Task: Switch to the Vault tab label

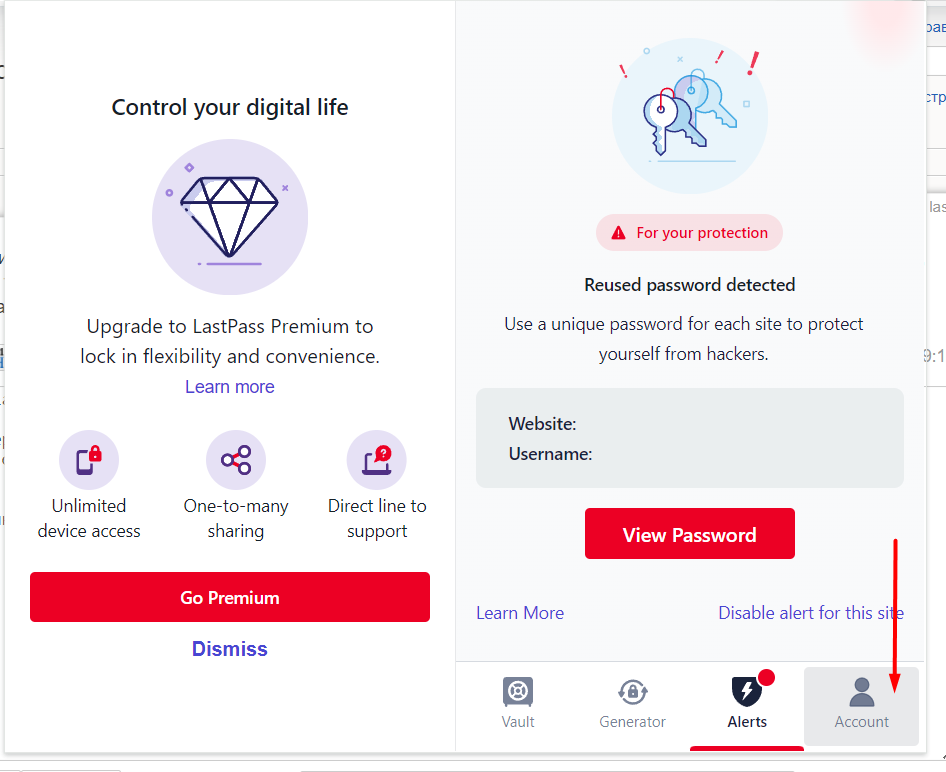Action: (518, 722)
